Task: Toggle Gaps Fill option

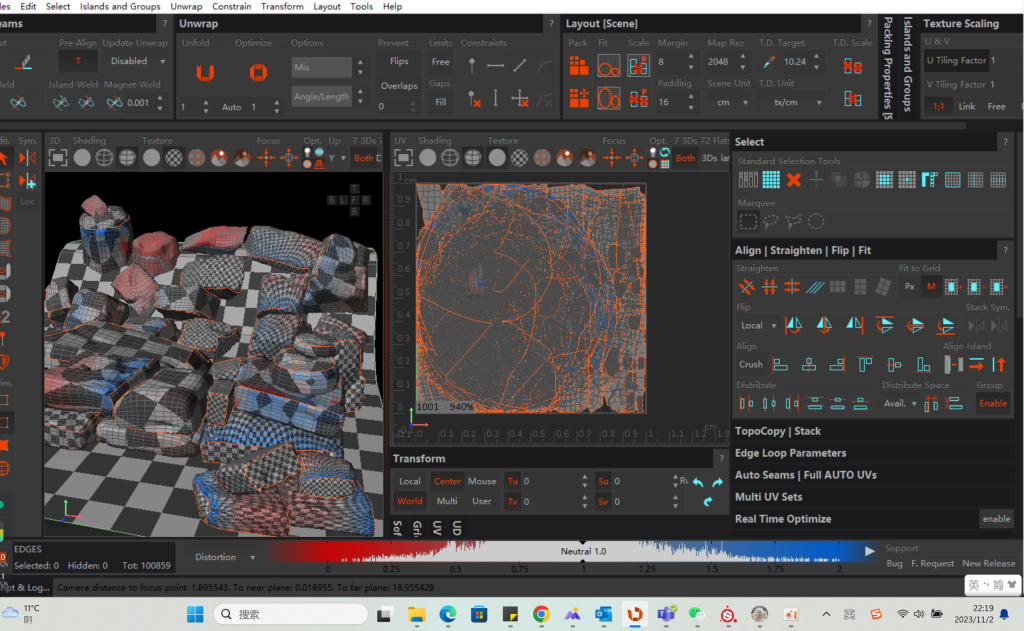Action: 441,102
